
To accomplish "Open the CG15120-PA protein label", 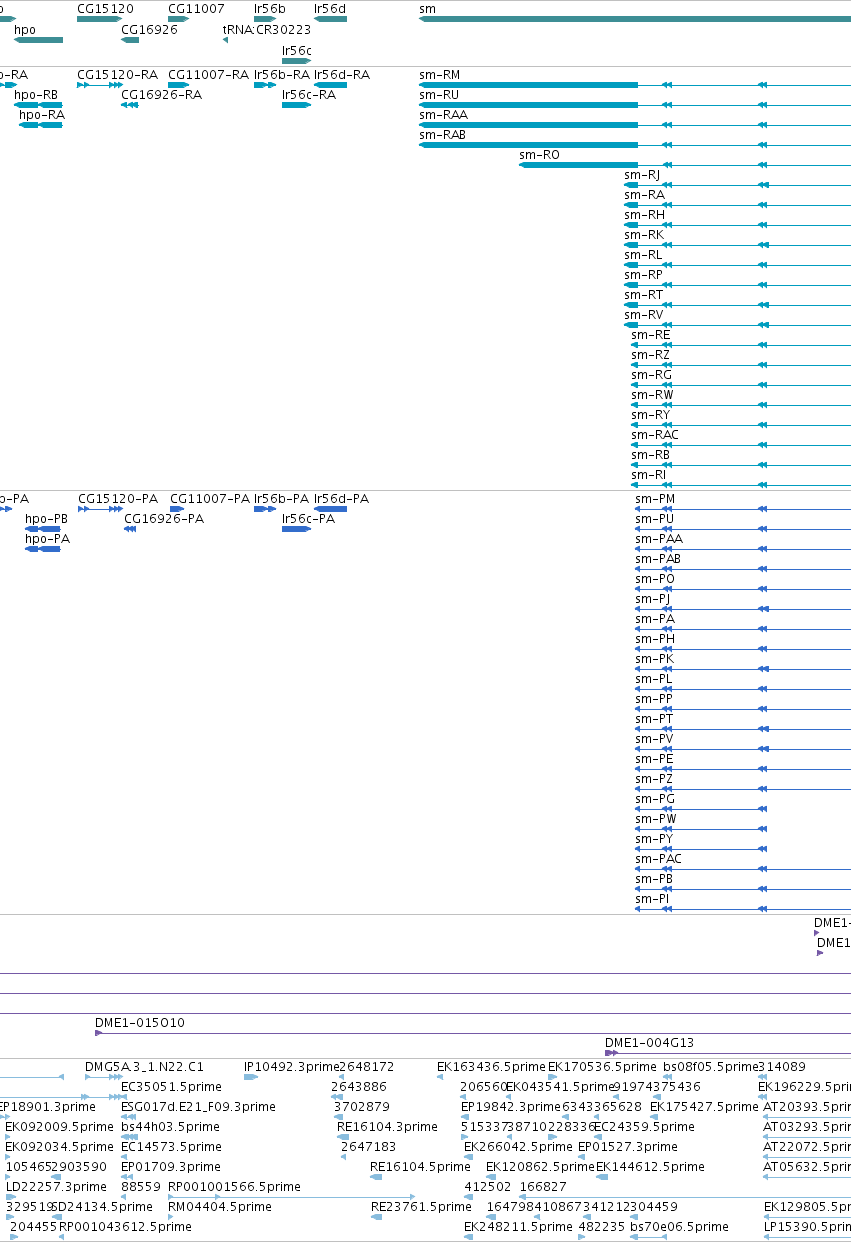I will pos(118,499).
